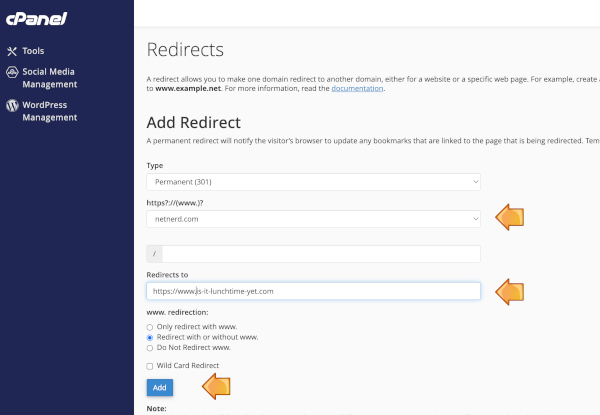Click the www.example.net bold text
600x415 pixels.
coord(188,88)
